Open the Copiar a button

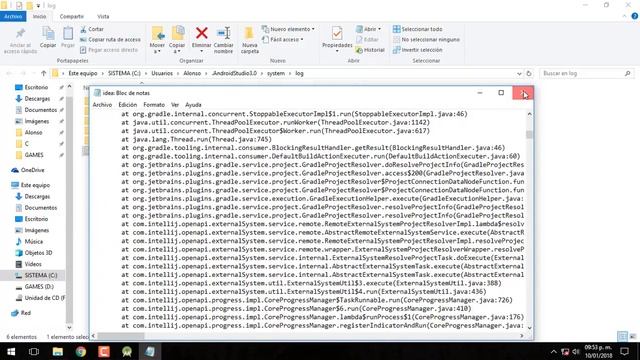(x=177, y=40)
